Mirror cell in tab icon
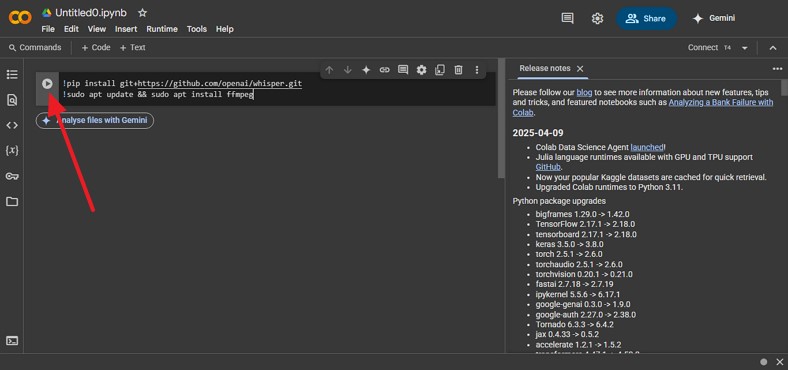The height and width of the screenshot is (370, 788). coord(440,70)
